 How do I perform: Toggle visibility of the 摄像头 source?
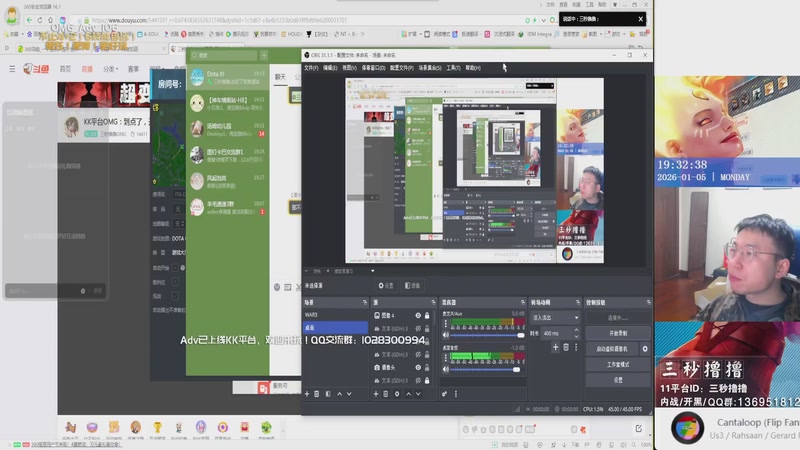(x=418, y=367)
